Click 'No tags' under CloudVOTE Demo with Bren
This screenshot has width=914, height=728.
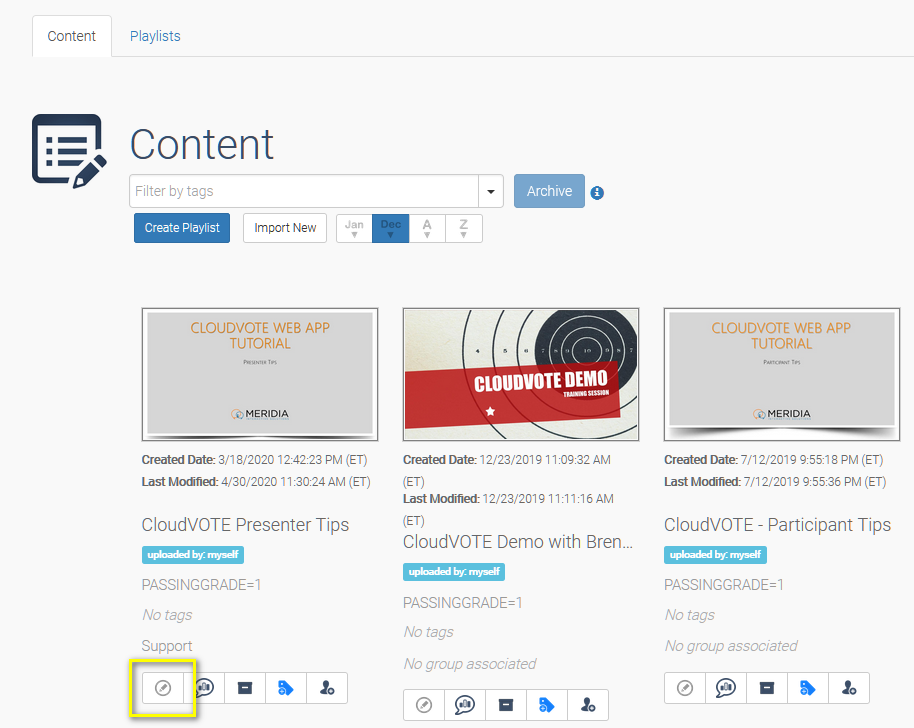pyautogui.click(x=428, y=632)
